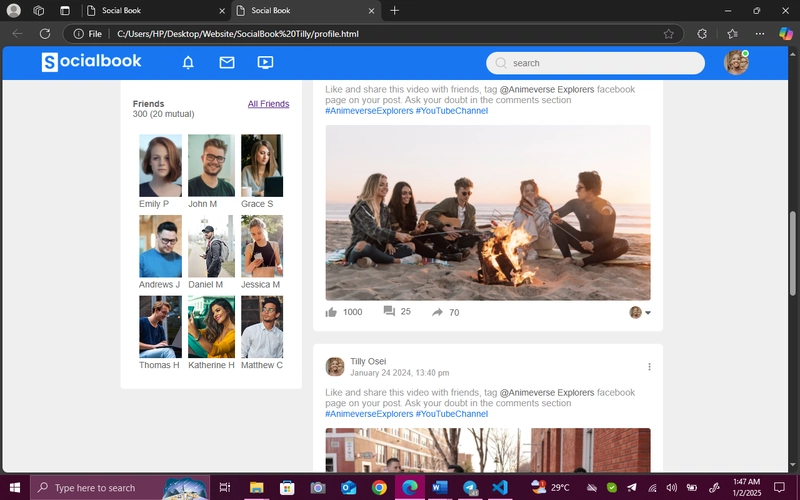Open browser Settings and more menu

(x=760, y=34)
